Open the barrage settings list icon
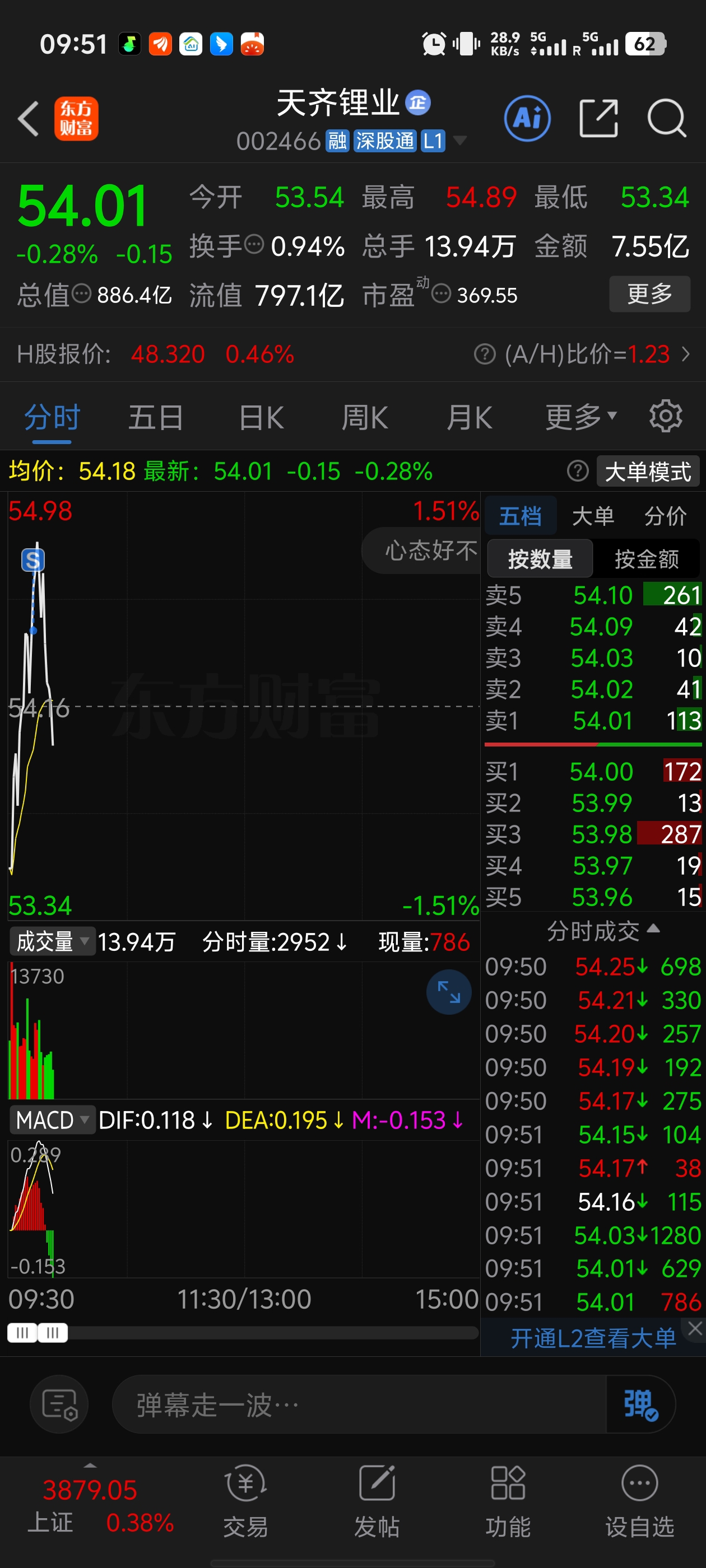Viewport: 706px width, 1568px height. coord(59,1405)
